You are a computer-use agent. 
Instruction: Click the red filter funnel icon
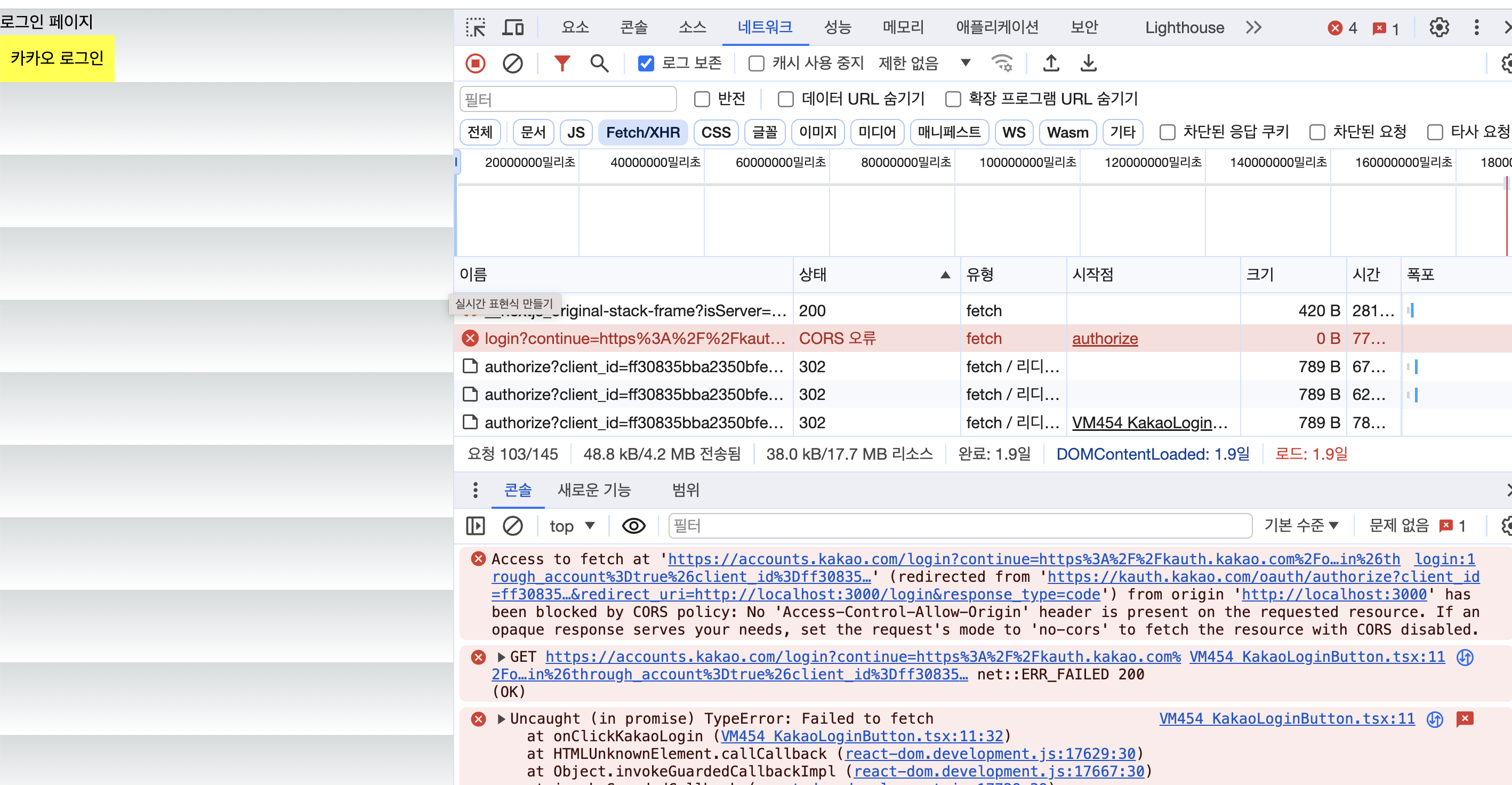(x=562, y=63)
